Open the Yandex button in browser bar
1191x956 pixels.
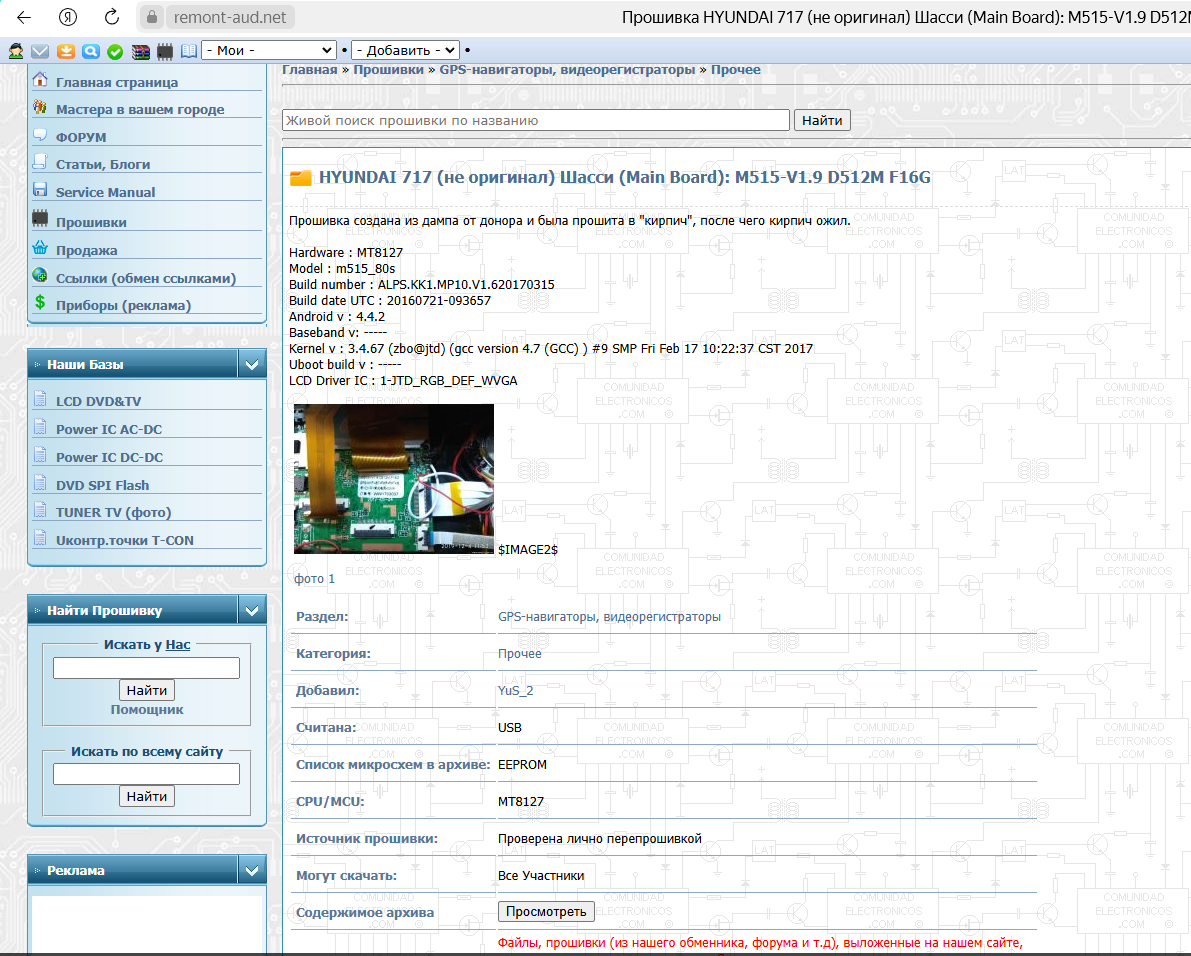tap(68, 17)
